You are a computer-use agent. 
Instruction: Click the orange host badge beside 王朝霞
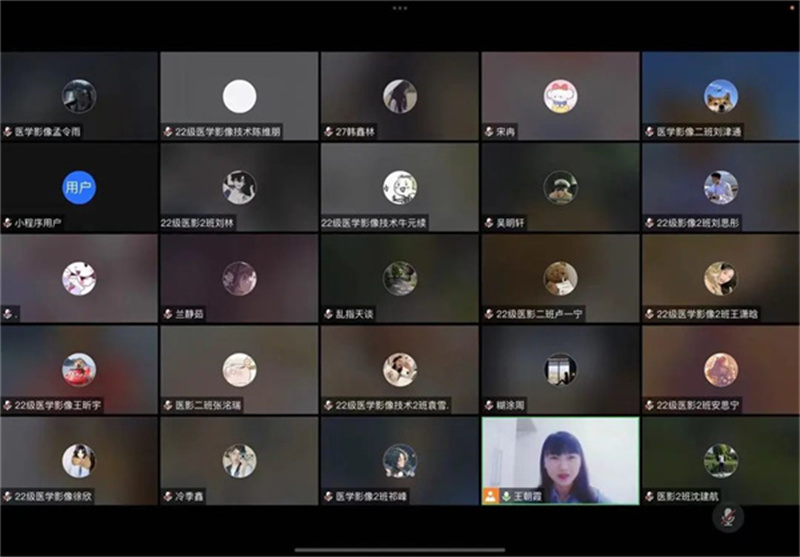[490, 496]
